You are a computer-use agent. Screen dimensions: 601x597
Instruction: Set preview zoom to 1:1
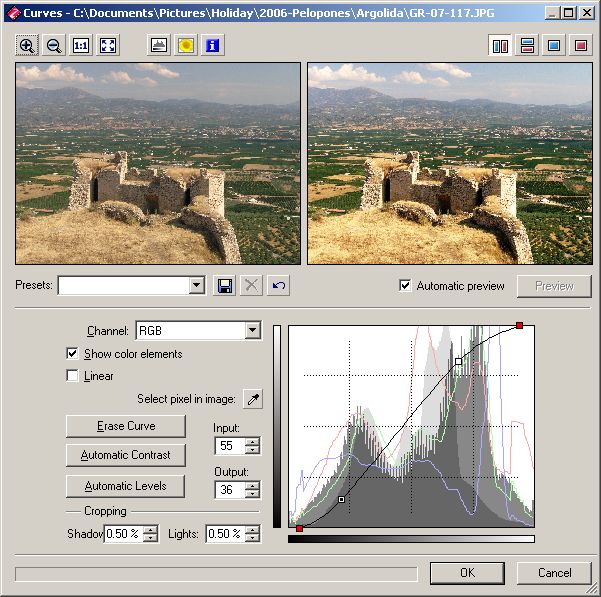coord(81,46)
